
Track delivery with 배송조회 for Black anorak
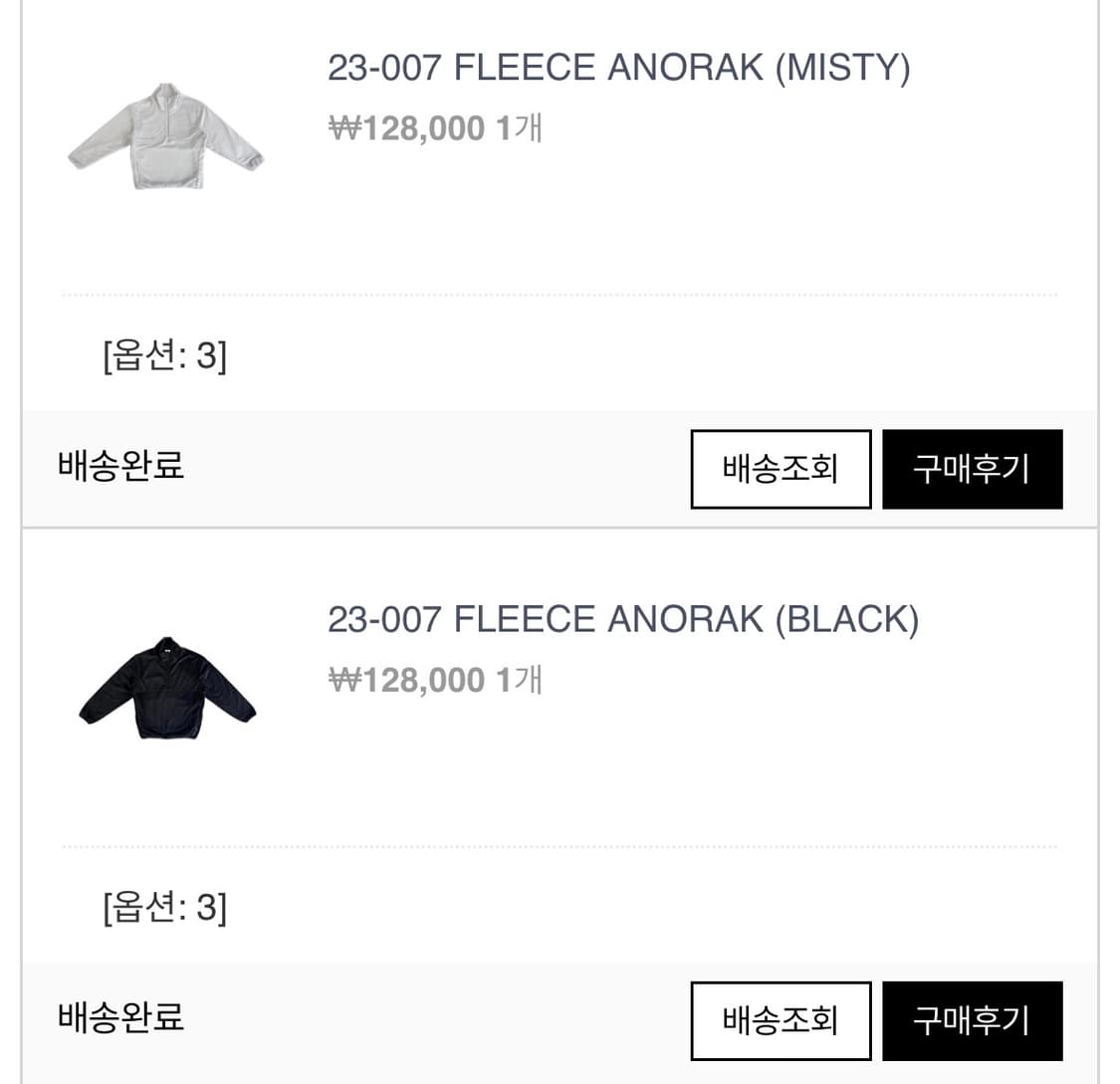781,1020
